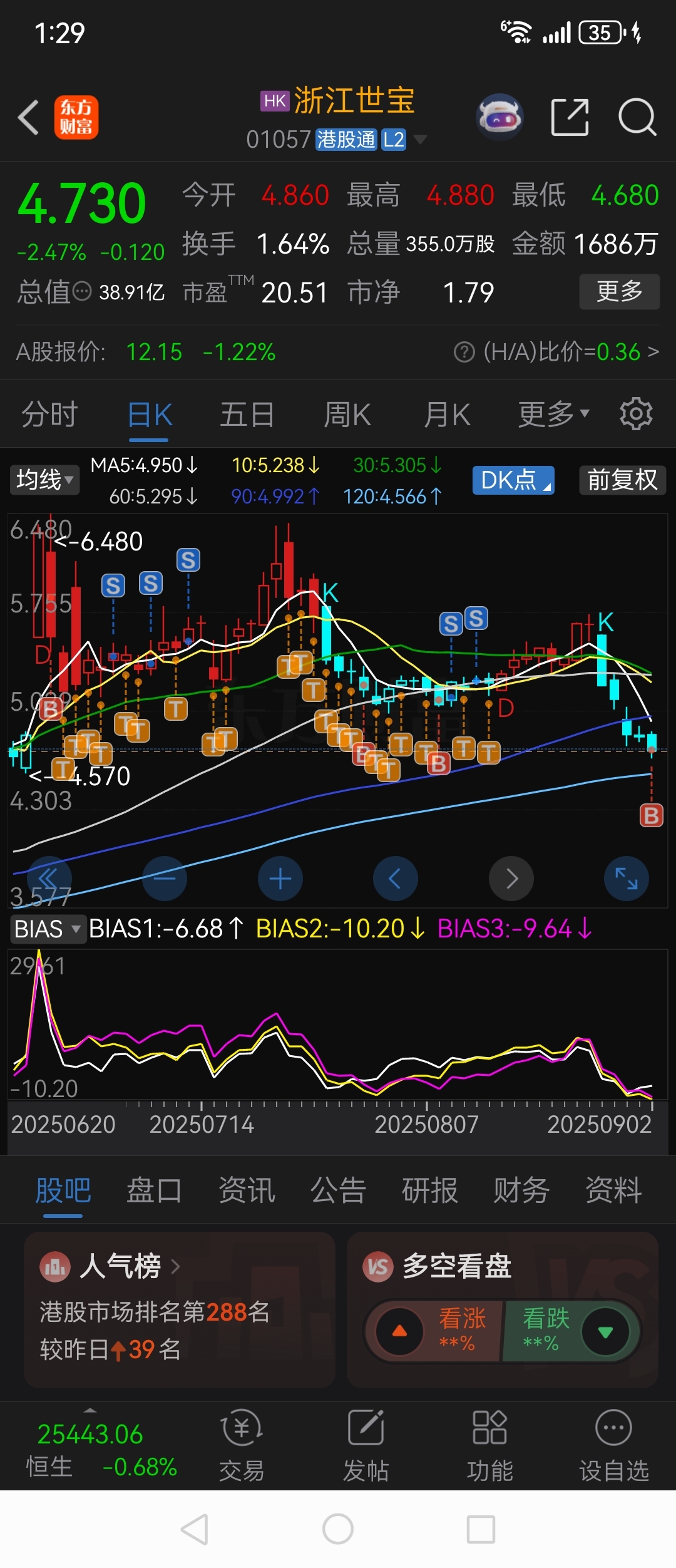Open 更多 chart period dropdown
The image size is (676, 1568).
(553, 414)
